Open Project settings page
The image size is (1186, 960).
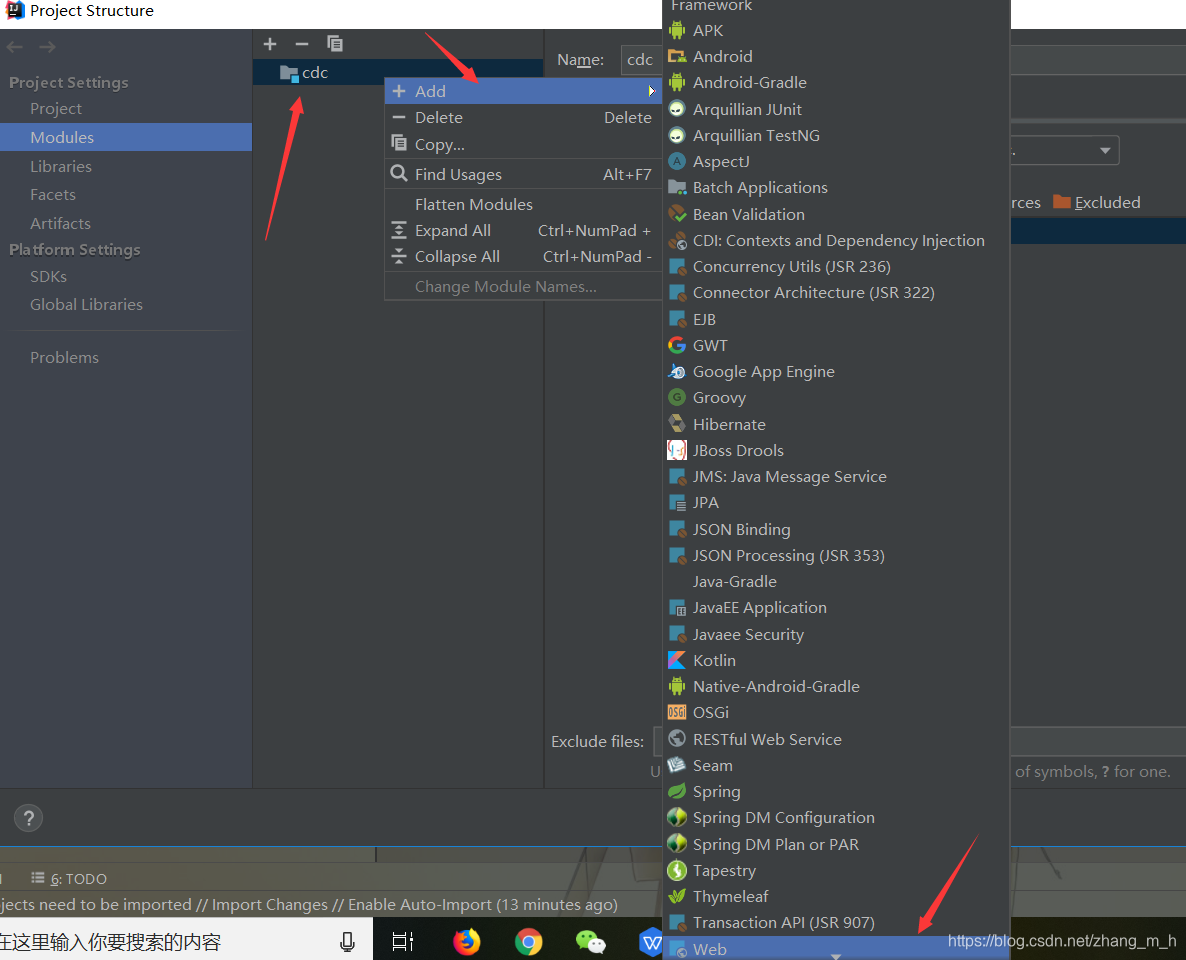click(126, 108)
